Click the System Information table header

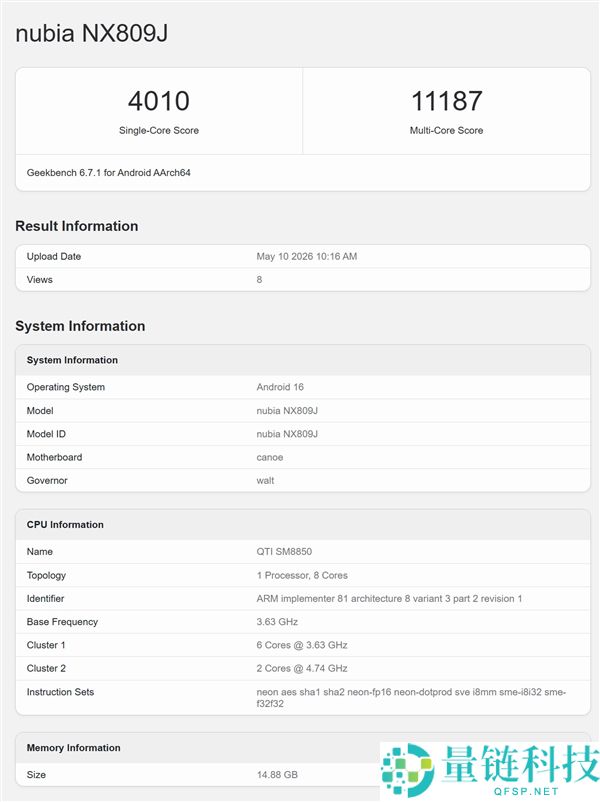72,360
